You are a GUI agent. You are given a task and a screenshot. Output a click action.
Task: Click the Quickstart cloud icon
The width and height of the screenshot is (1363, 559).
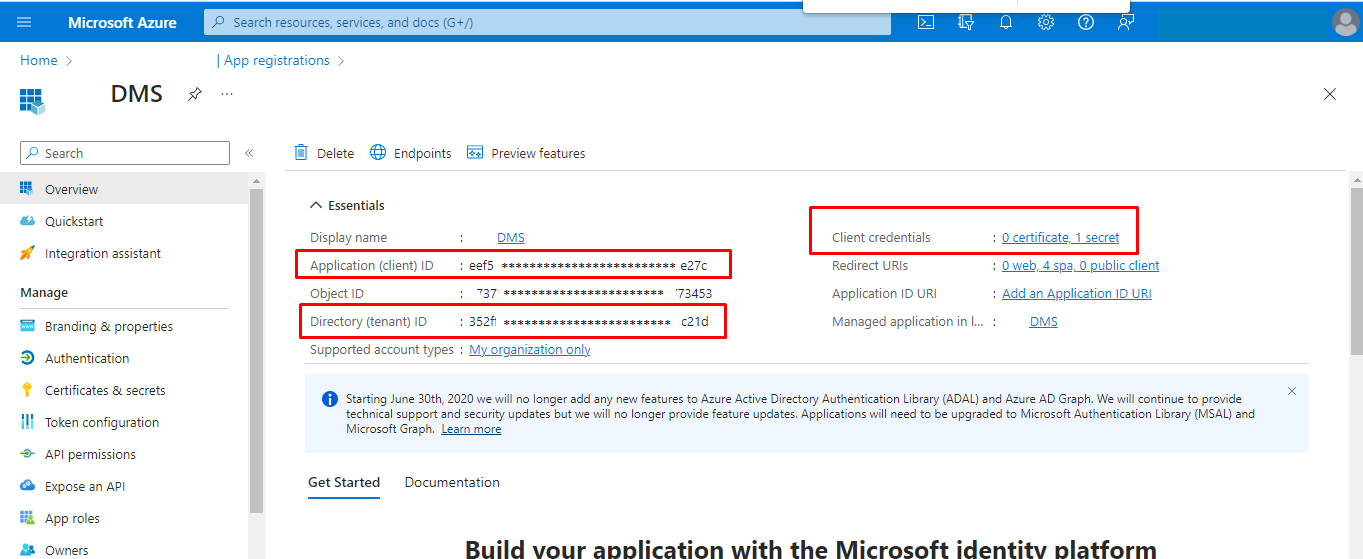(x=27, y=221)
